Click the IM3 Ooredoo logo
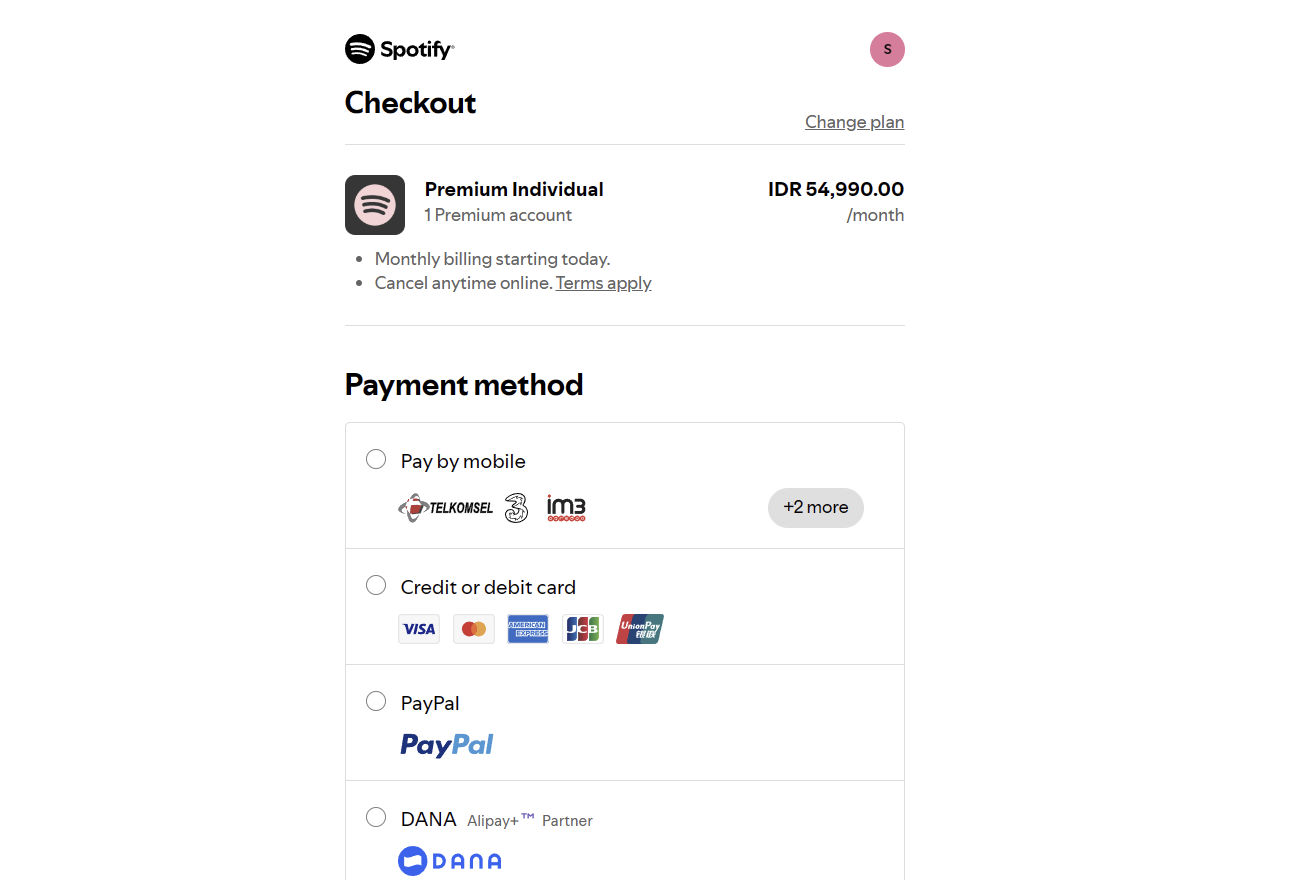Viewport: 1308px width, 880px height. click(x=566, y=508)
